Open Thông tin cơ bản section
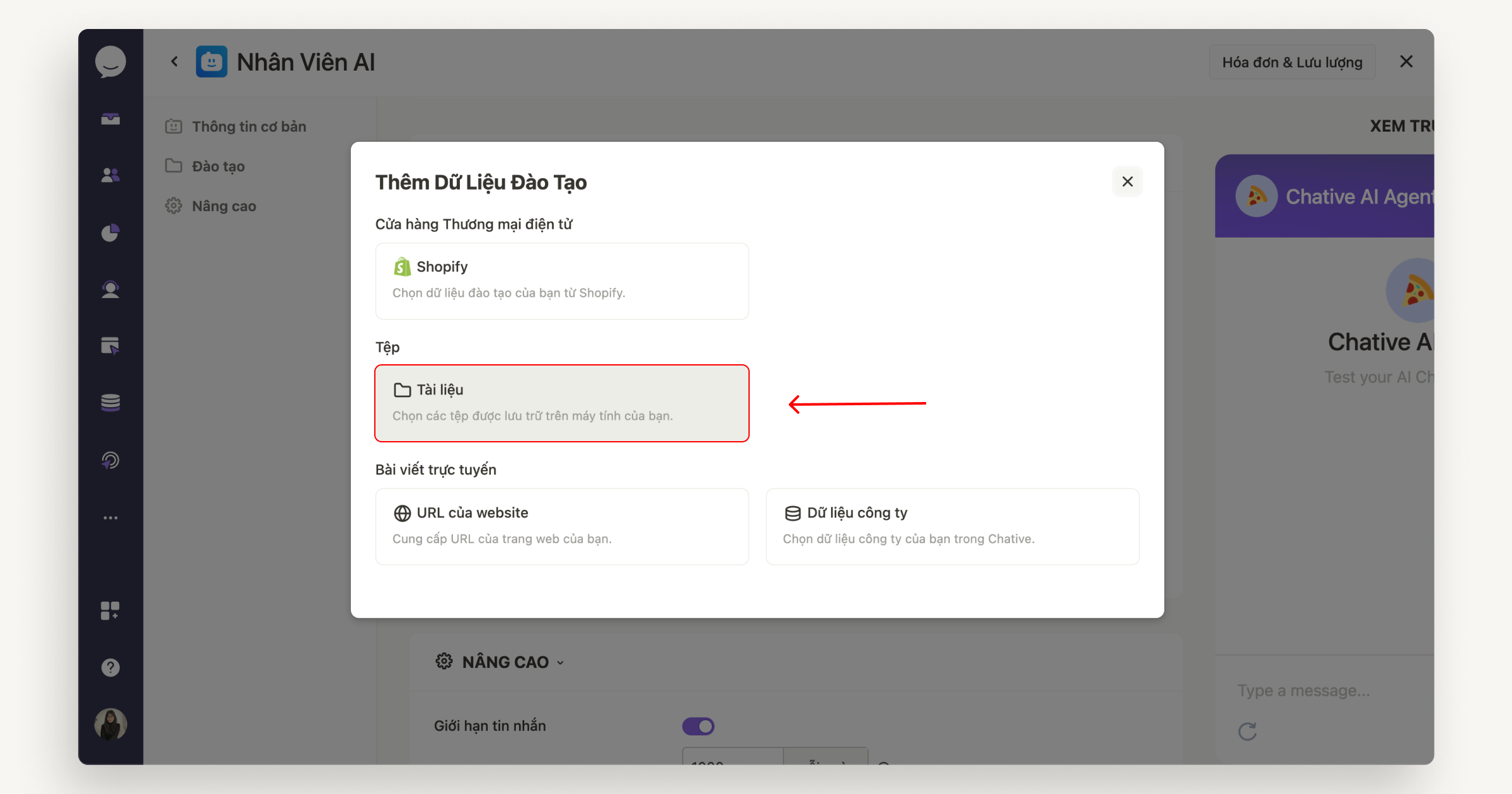Image resolution: width=1512 pixels, height=794 pixels. click(236, 127)
